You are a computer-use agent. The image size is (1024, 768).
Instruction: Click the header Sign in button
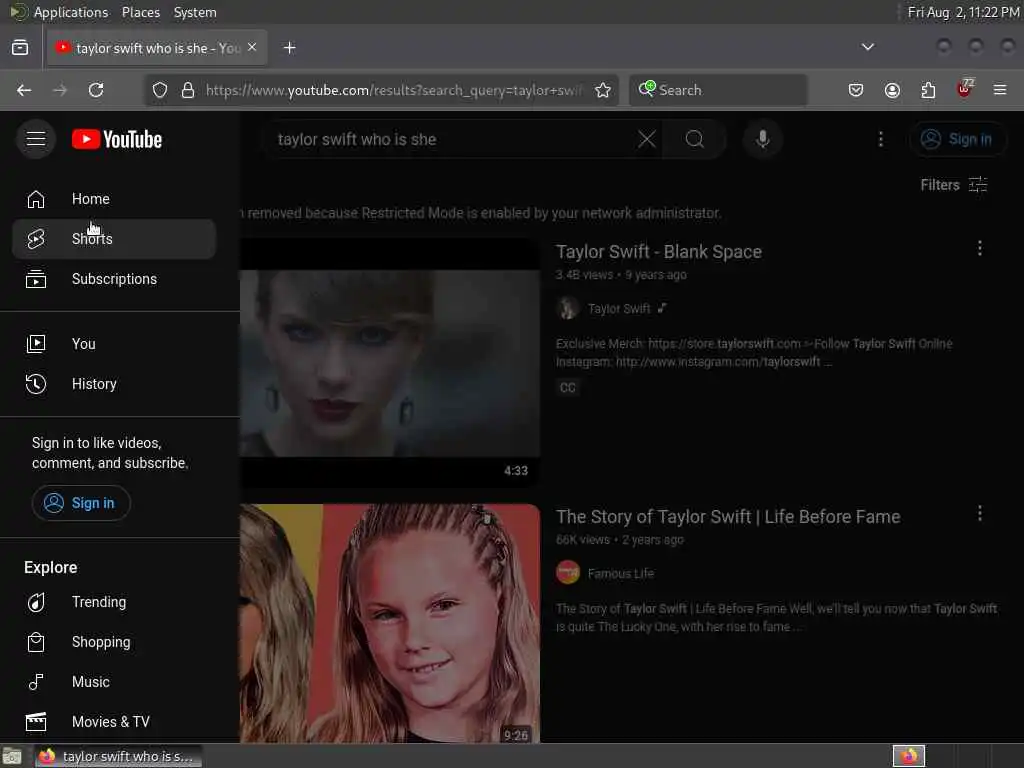957,139
